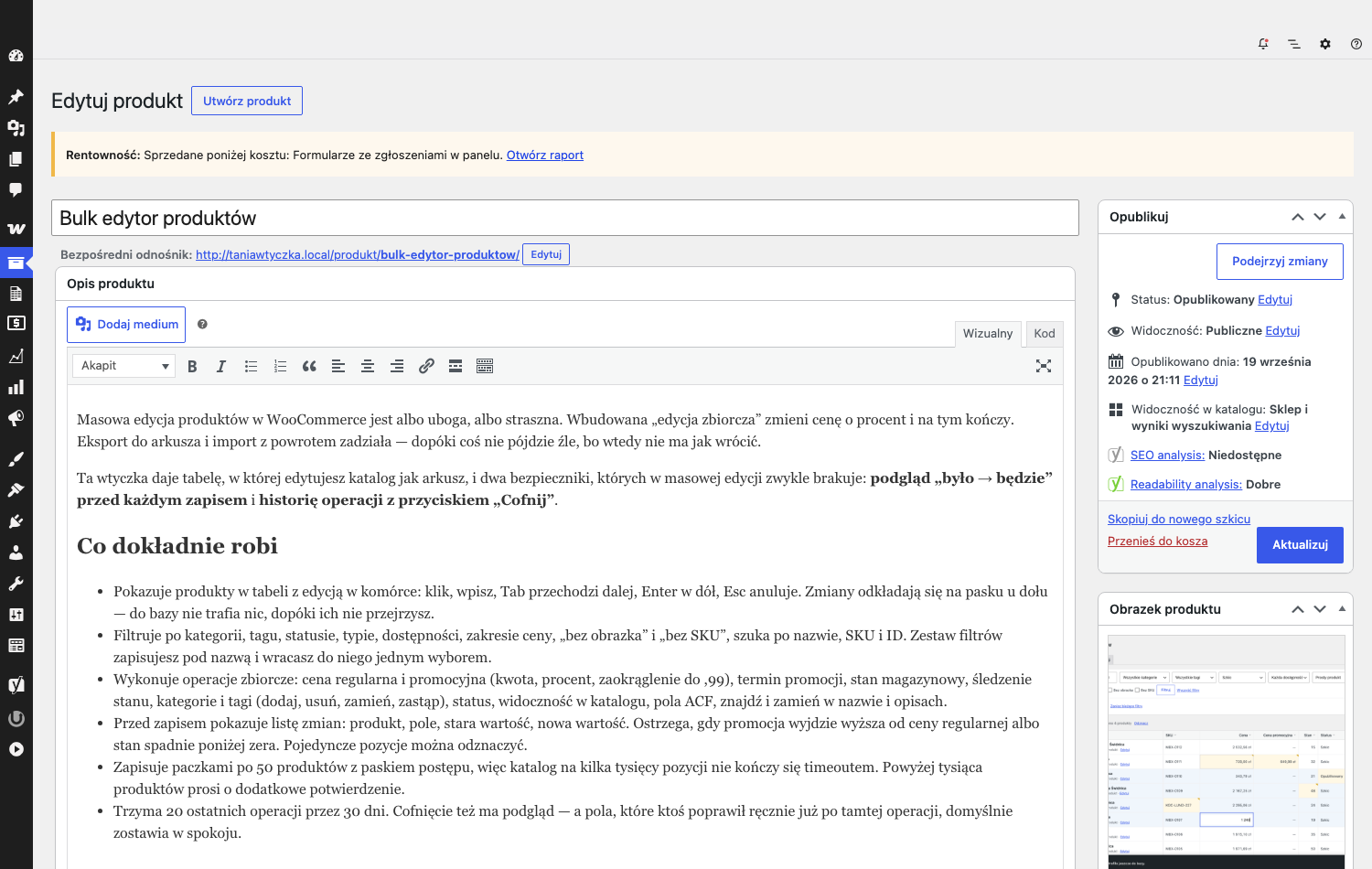Add a blockquote to the description

pyautogui.click(x=309, y=366)
